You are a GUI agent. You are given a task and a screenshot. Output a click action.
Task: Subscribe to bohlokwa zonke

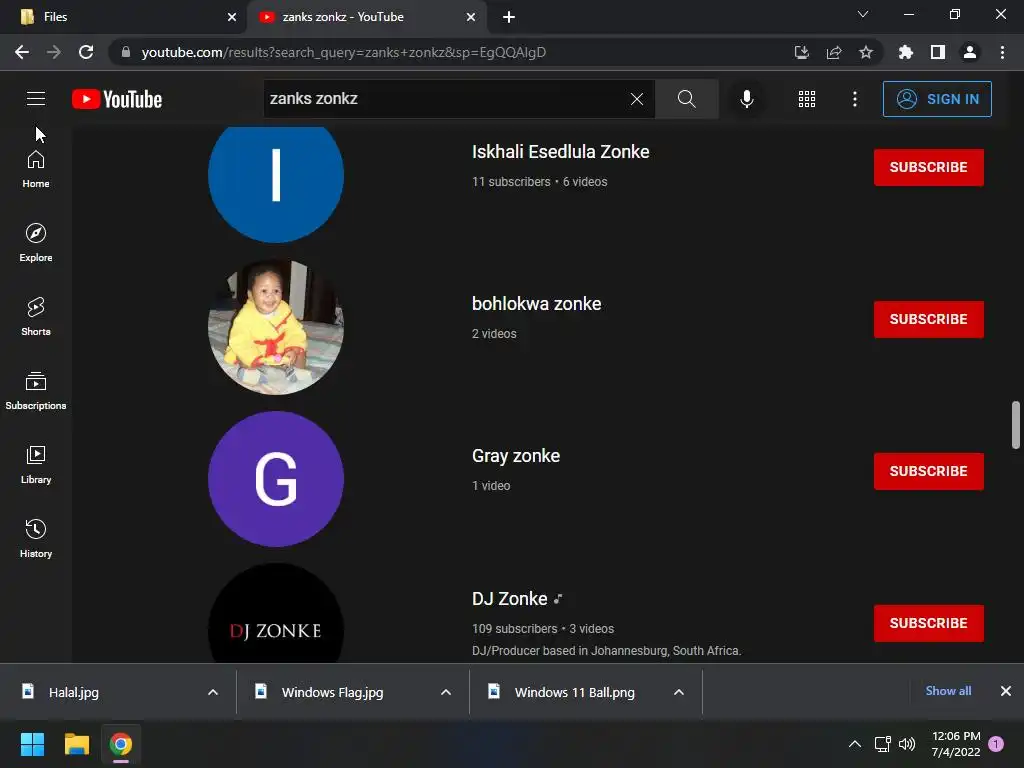pos(929,319)
